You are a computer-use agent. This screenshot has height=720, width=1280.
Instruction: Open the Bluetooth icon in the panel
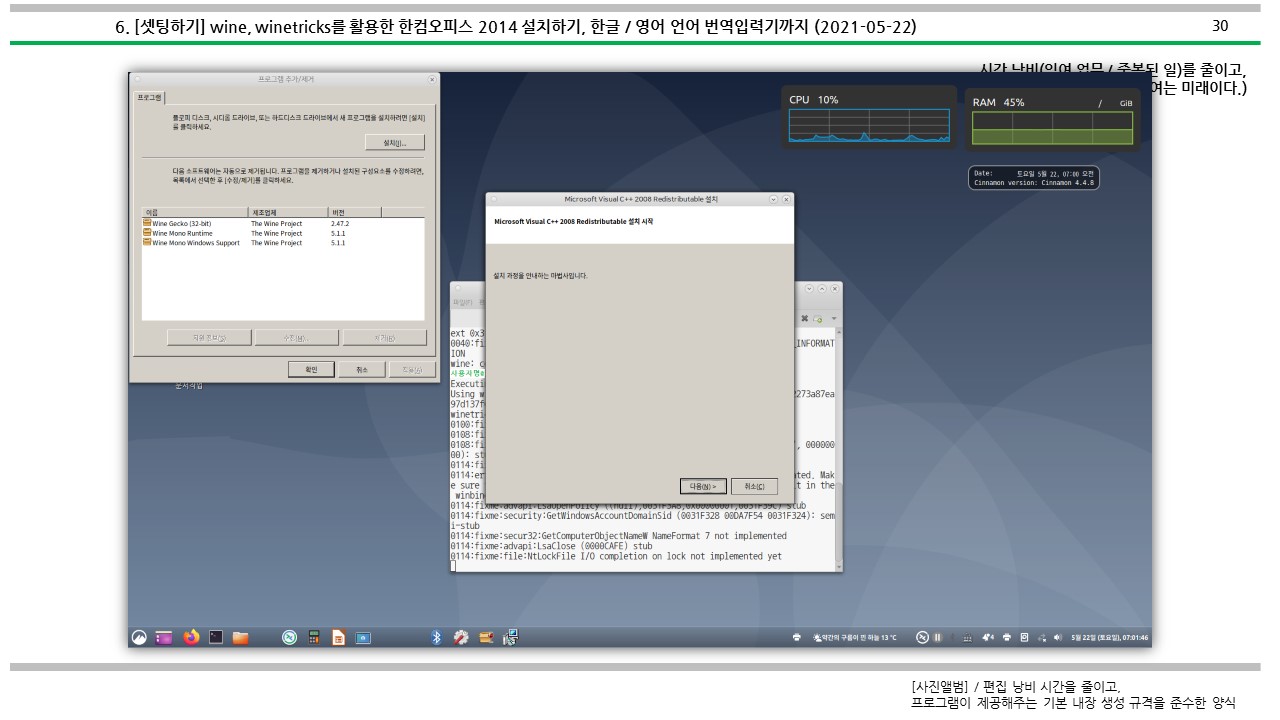coord(436,637)
